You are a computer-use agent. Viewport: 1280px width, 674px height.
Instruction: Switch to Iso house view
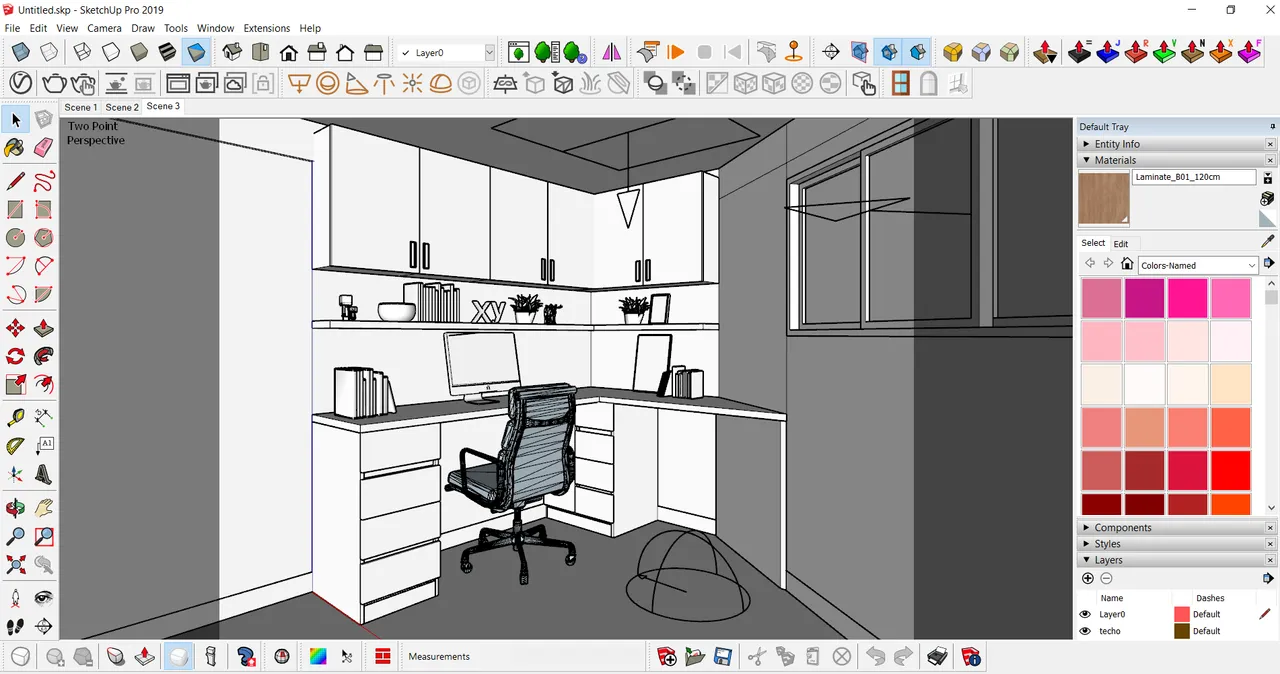click(x=232, y=52)
